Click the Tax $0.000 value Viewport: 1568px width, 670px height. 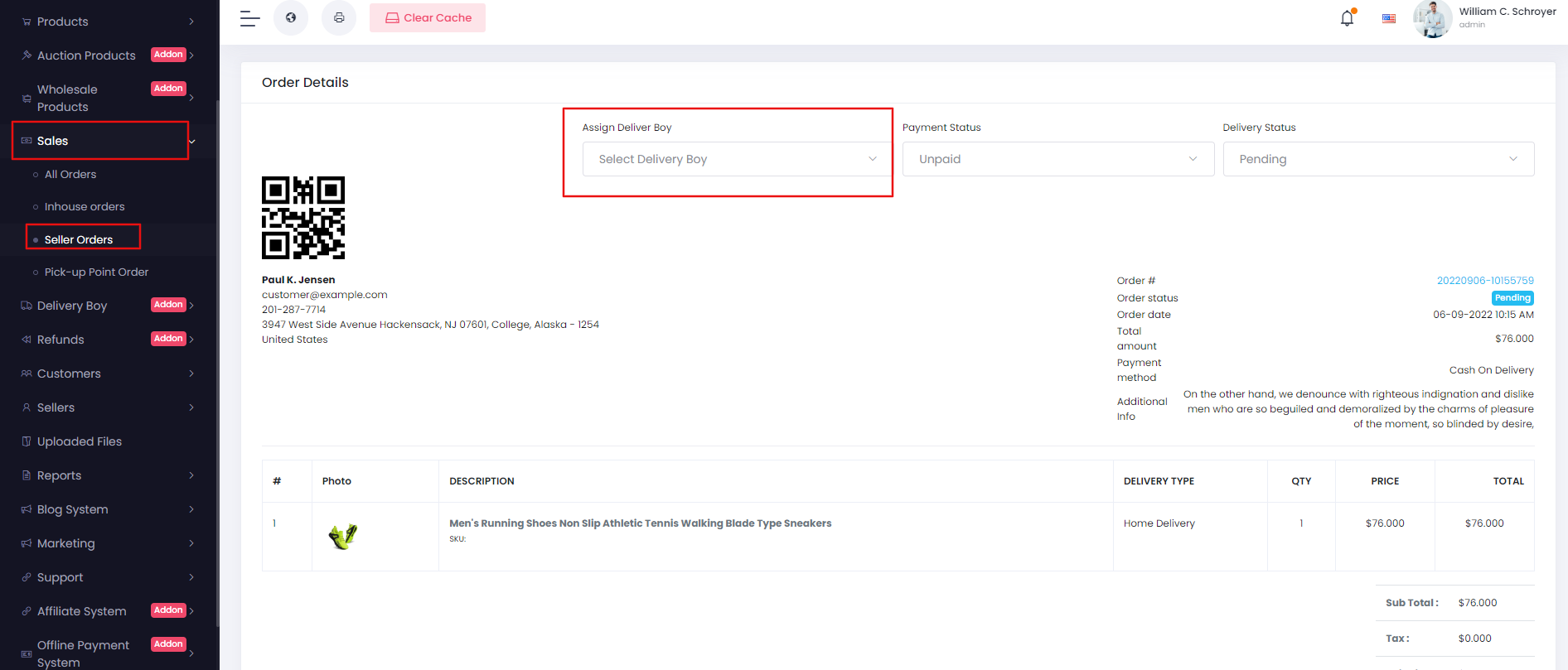[x=1475, y=639]
